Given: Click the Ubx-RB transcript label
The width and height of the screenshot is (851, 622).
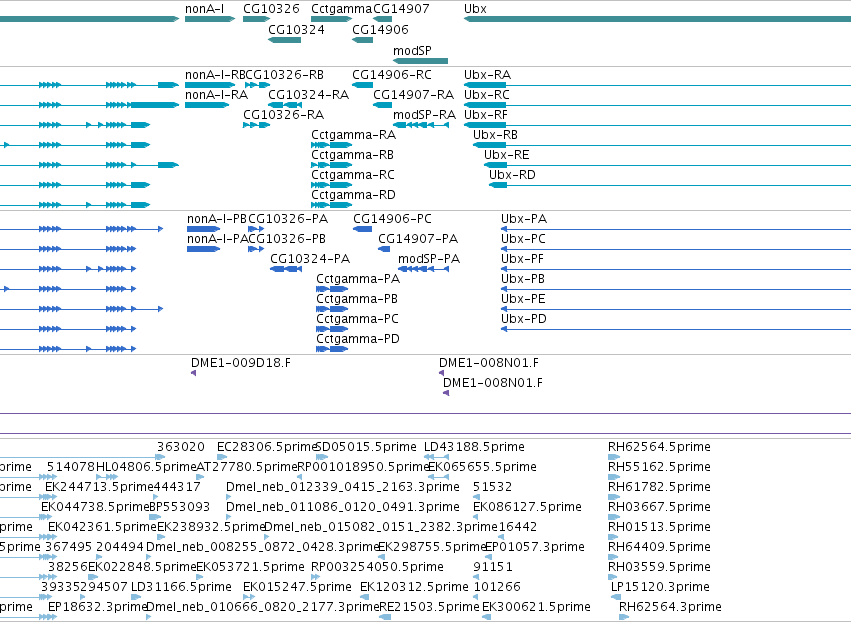Looking at the screenshot, I should tap(496, 135).
